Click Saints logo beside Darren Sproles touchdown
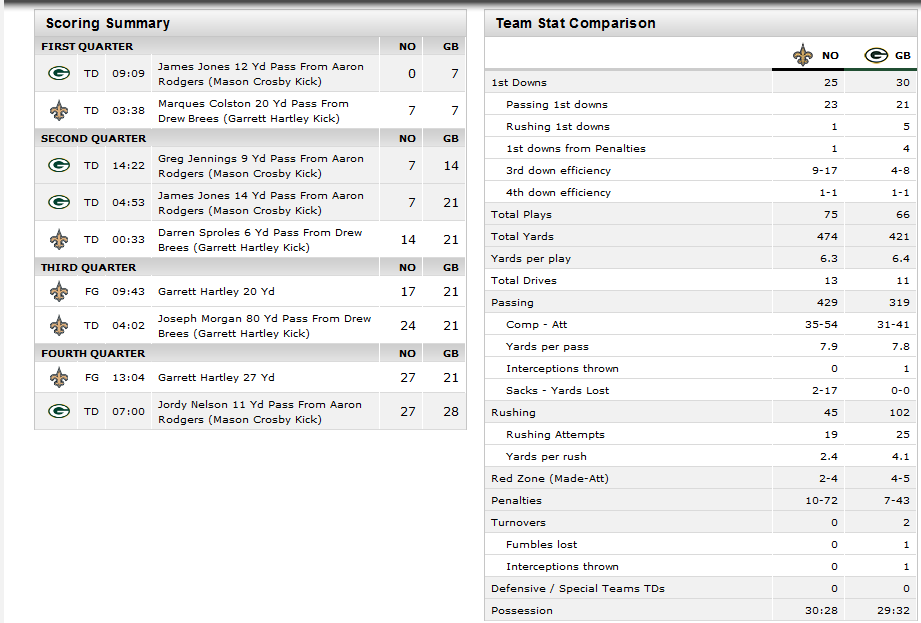921x623 pixels. point(59,240)
